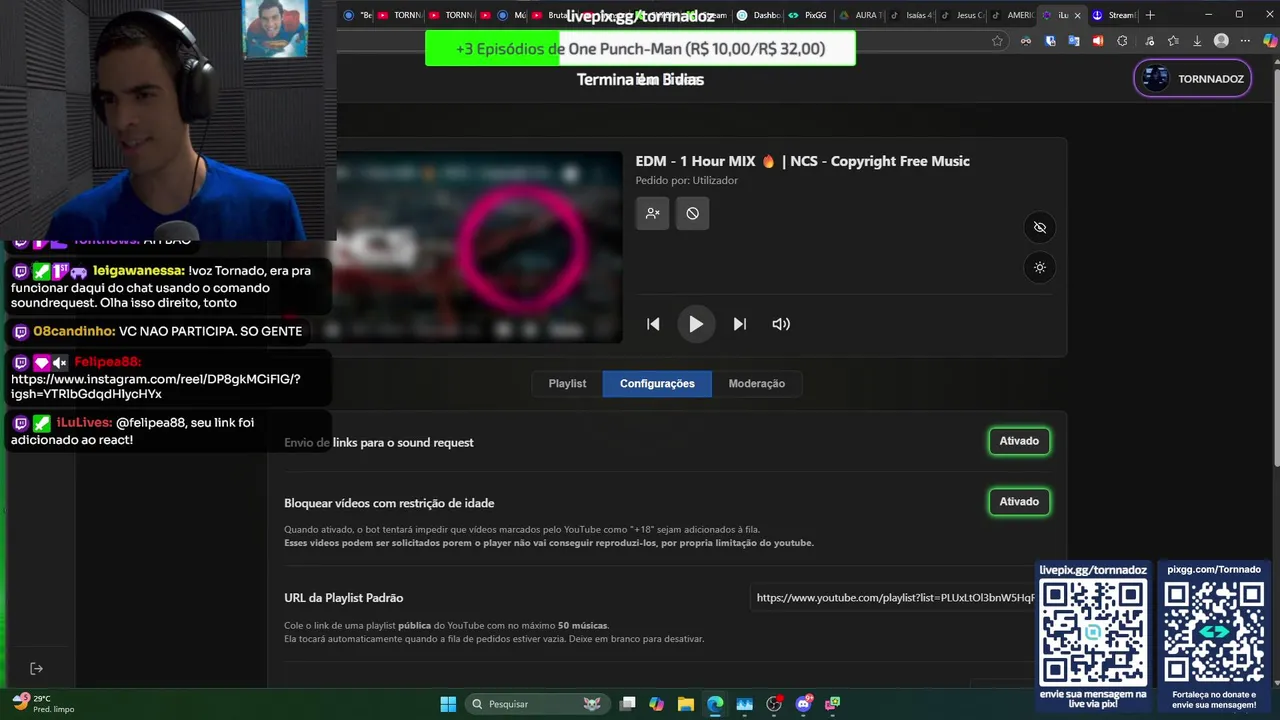The image size is (1280, 720).
Task: Toggle Ativado for blocking age-restricted videos
Action: 1019,502
